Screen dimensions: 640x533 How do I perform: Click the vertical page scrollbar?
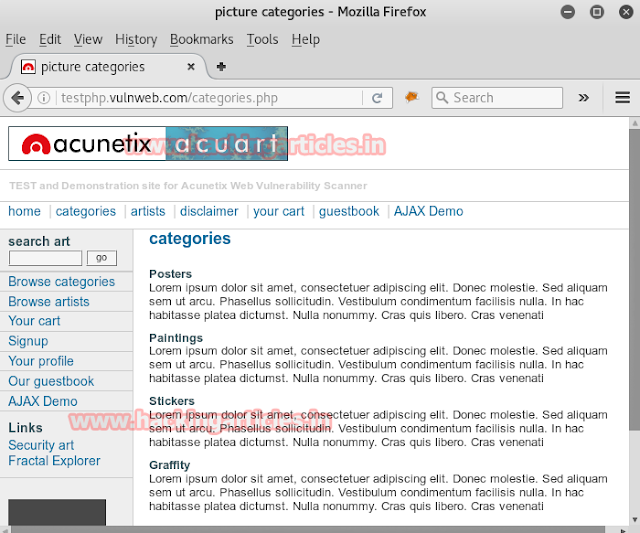point(634,279)
